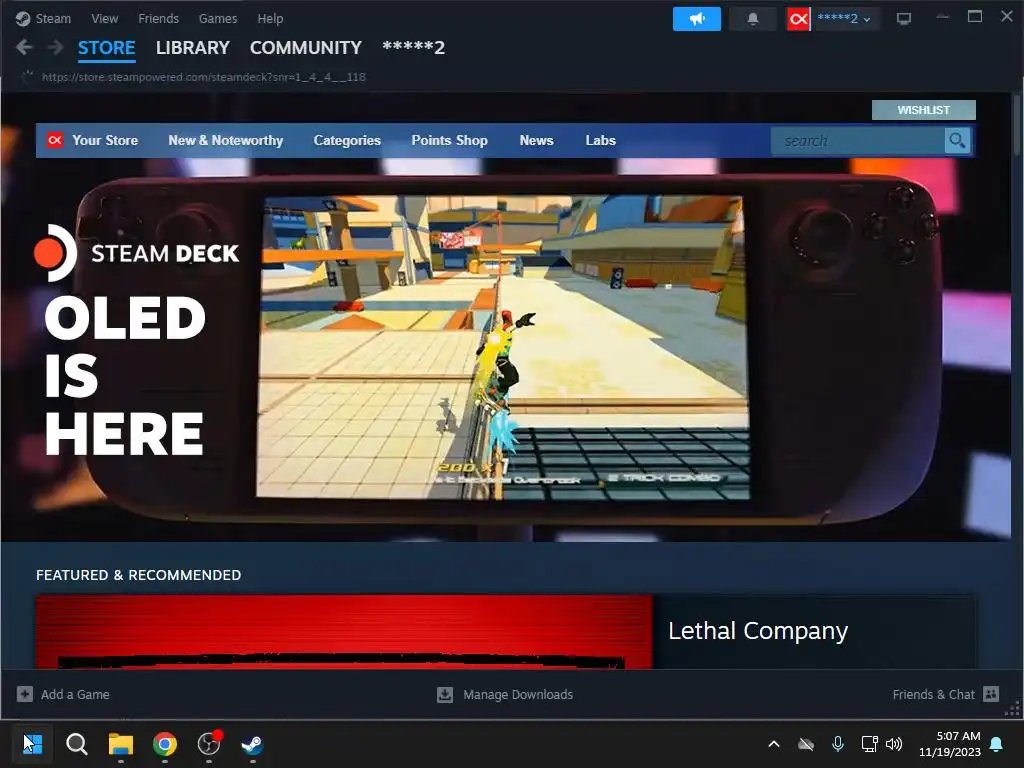The width and height of the screenshot is (1024, 768).
Task: Open the Friends menu
Action: [x=158, y=18]
